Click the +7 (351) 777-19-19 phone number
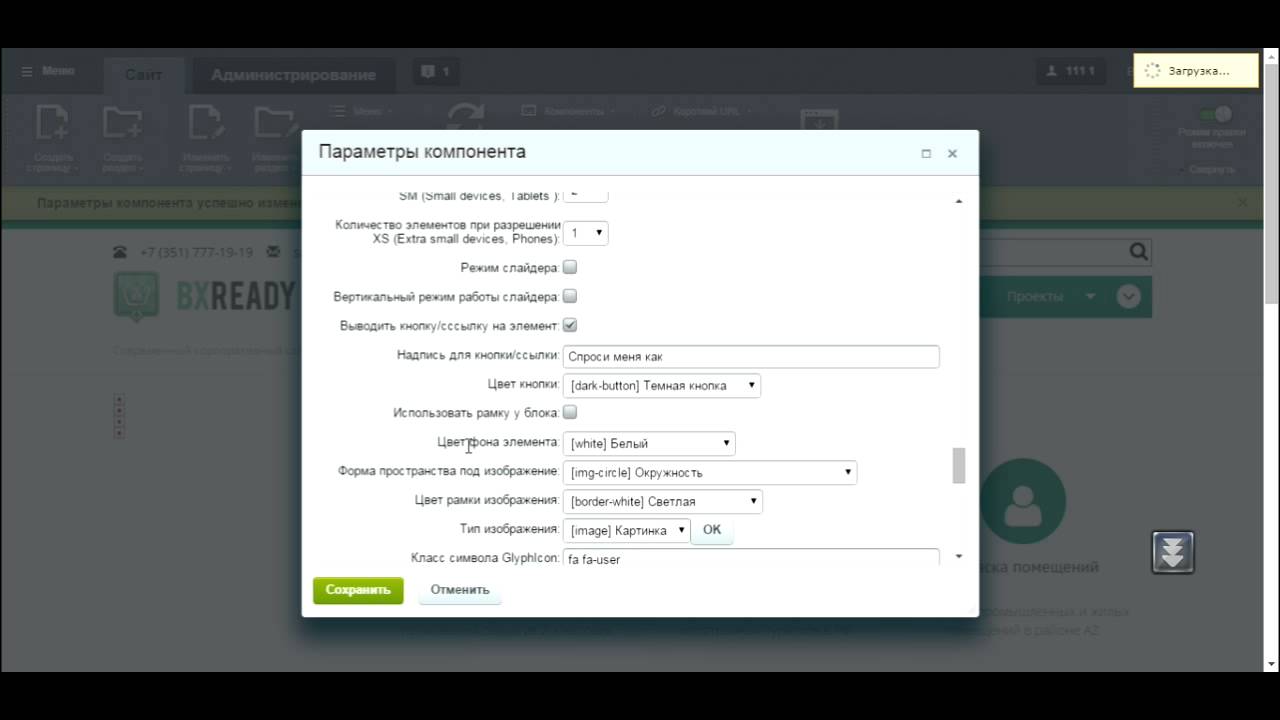The height and width of the screenshot is (720, 1280). 196,253
